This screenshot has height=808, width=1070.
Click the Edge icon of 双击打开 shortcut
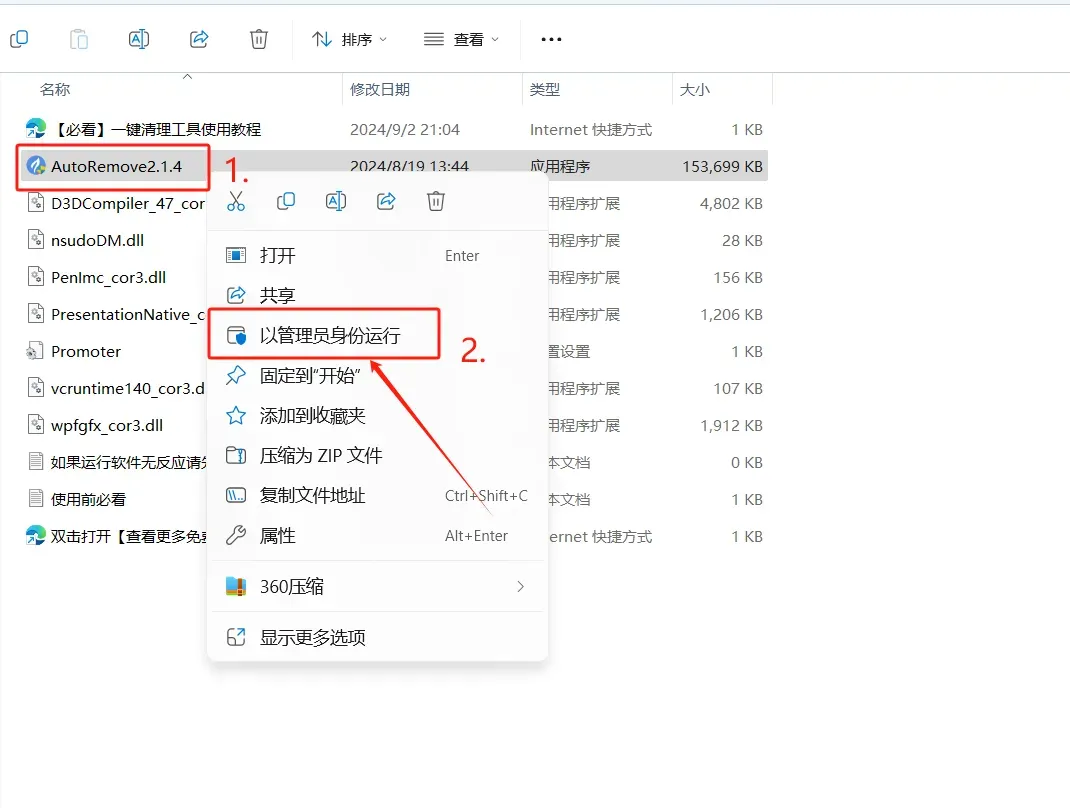tap(35, 535)
